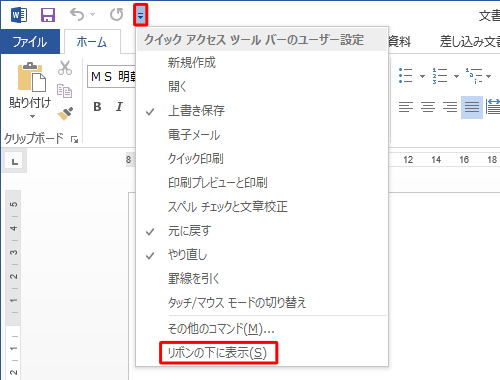Check タッチ/マウス モードの切り替え in the menu
The image size is (500, 380).
262,303
